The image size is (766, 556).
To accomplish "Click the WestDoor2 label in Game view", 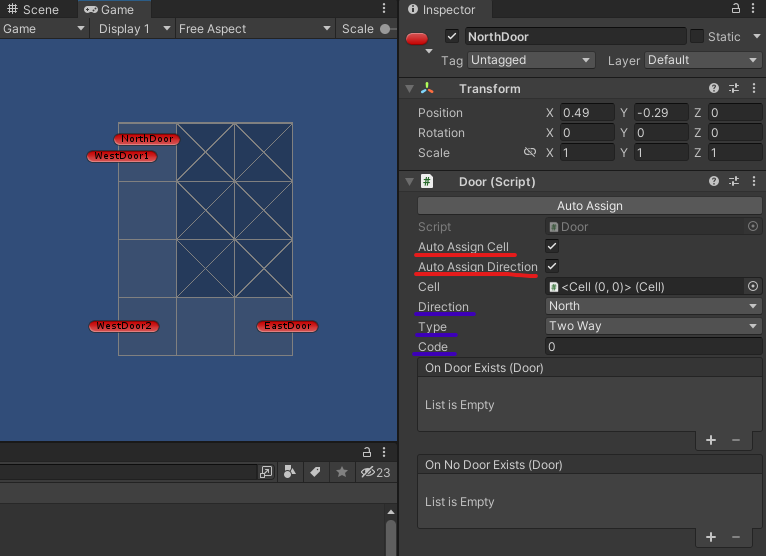I will tap(124, 326).
